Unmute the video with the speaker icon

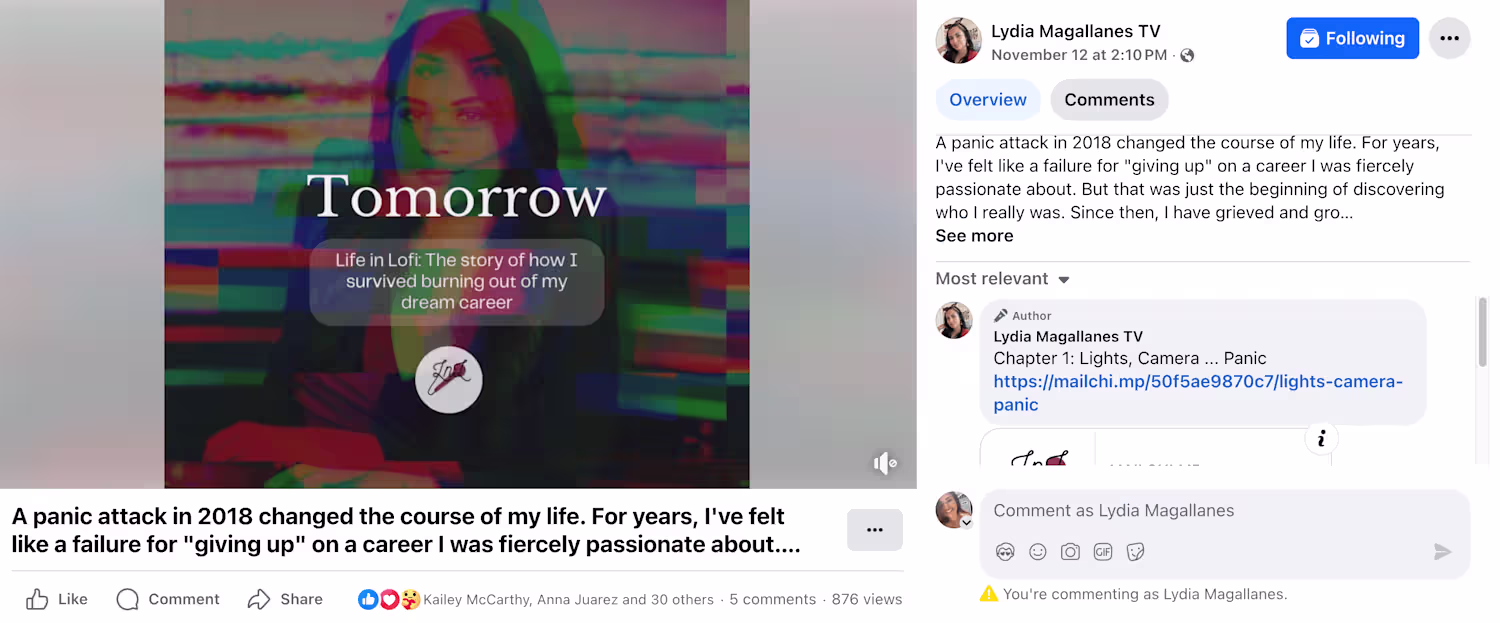[x=885, y=463]
